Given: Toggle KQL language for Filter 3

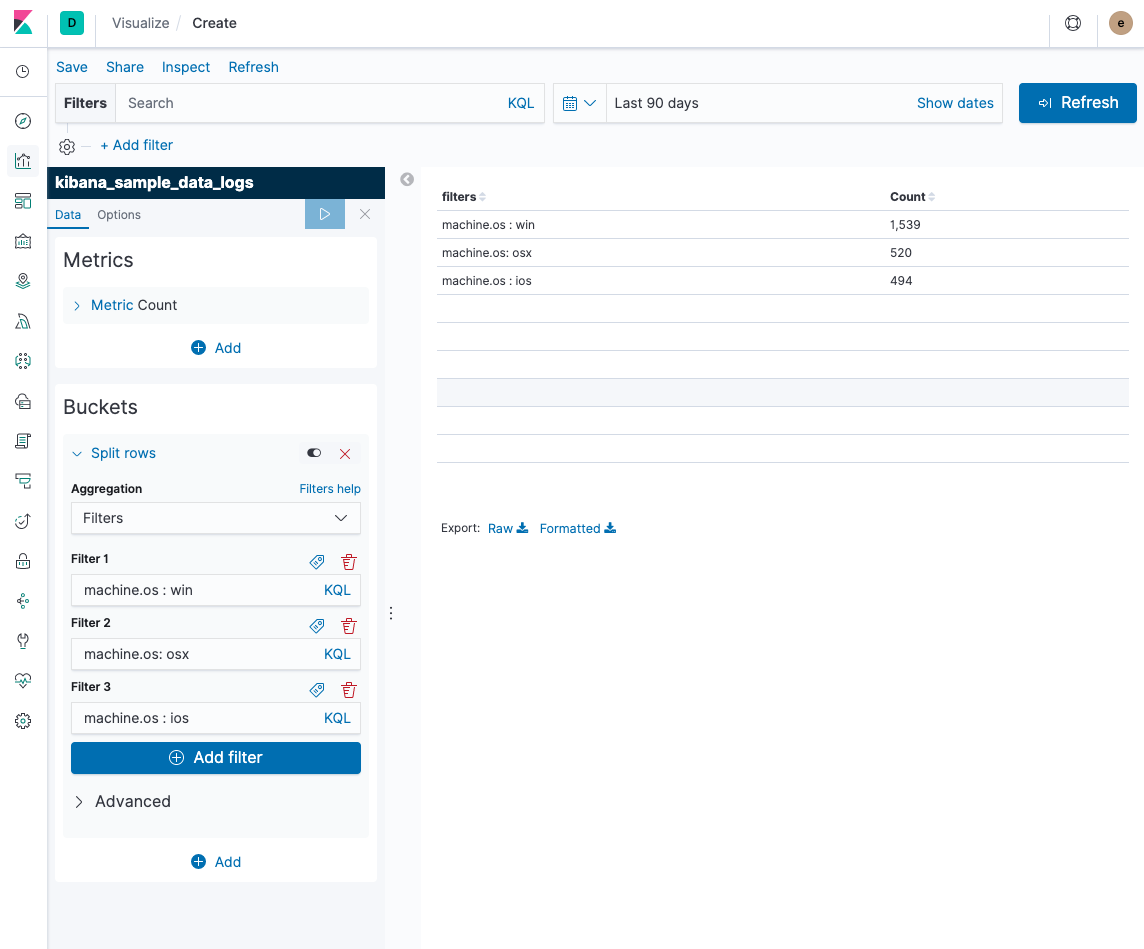Looking at the screenshot, I should pyautogui.click(x=337, y=718).
